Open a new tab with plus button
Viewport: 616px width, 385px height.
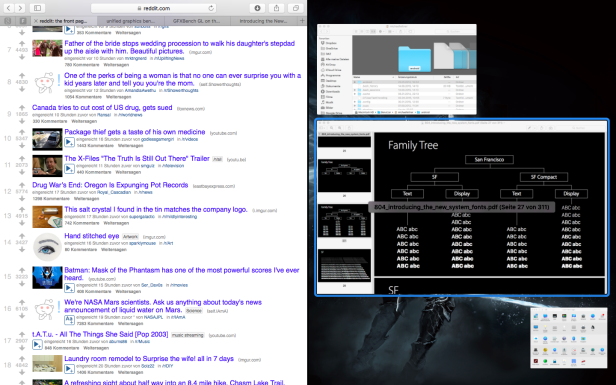pos(302,20)
